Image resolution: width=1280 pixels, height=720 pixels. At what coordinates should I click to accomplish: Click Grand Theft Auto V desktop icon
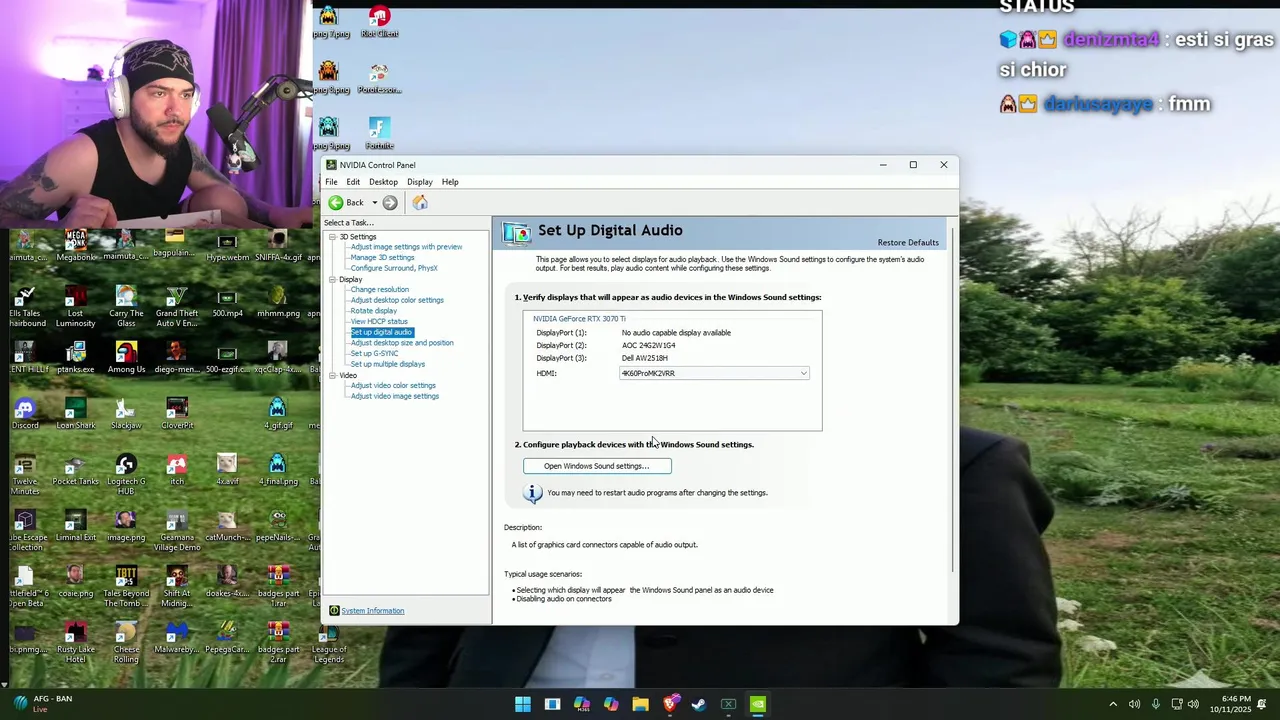click(177, 307)
